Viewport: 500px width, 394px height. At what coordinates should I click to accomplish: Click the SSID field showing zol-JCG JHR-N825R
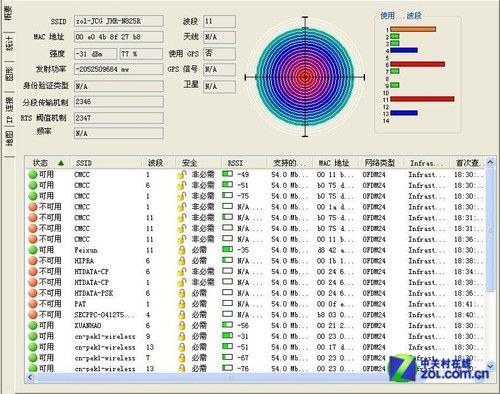click(x=119, y=21)
